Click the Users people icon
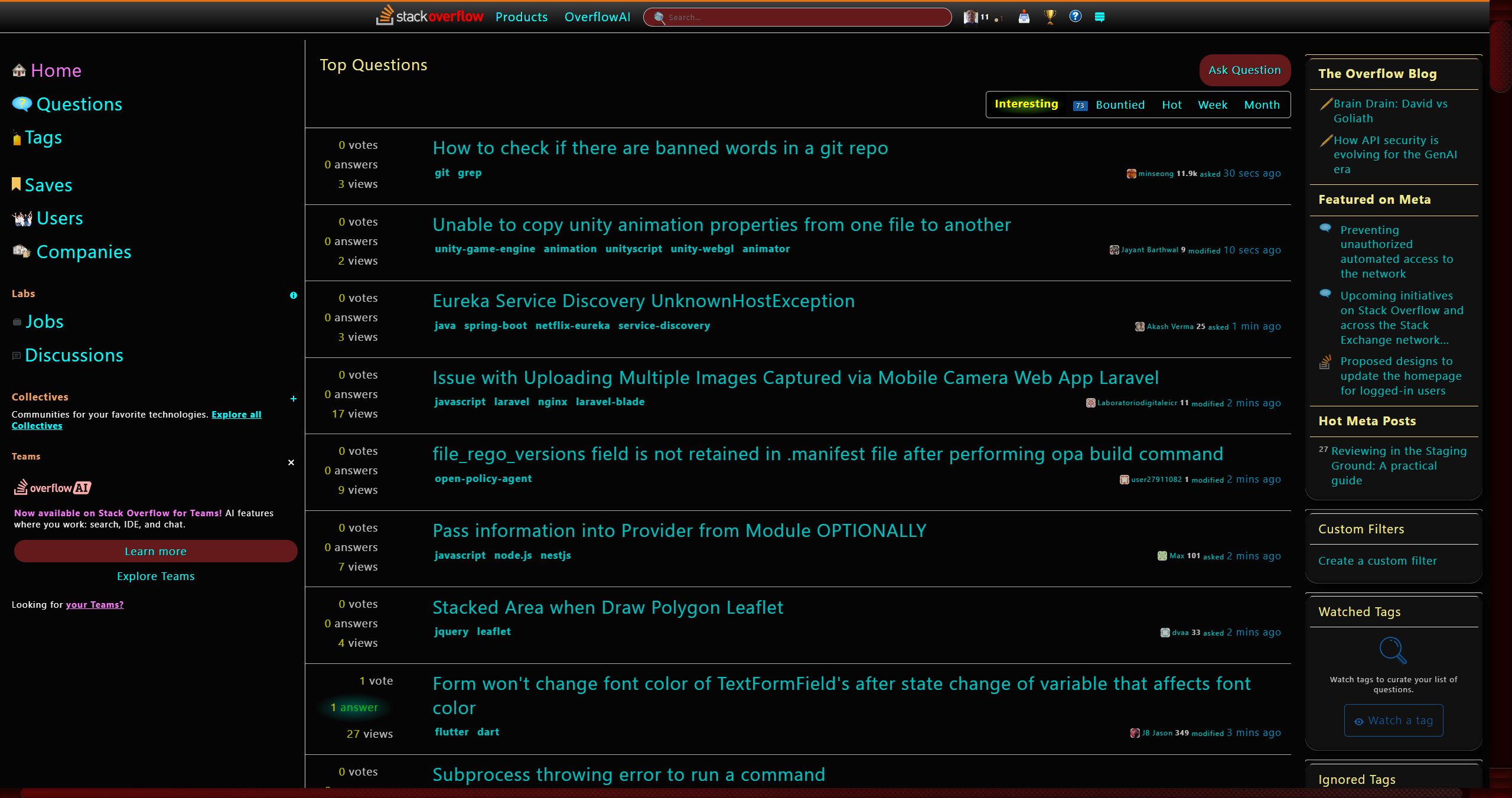Image resolution: width=1512 pixels, height=798 pixels. coord(22,219)
